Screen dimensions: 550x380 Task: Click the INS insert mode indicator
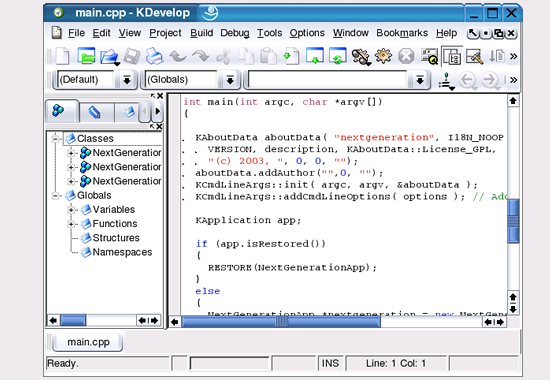[330, 364]
